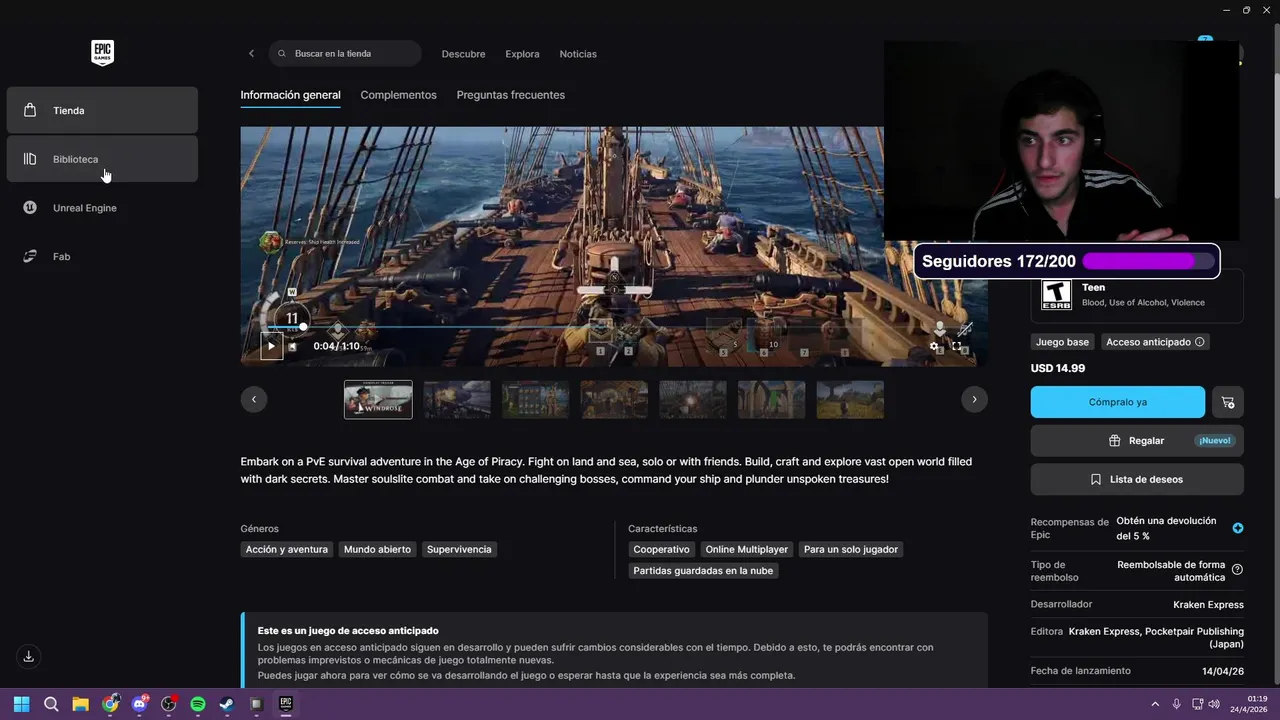Click the Cómpralo ya button

[1118, 402]
